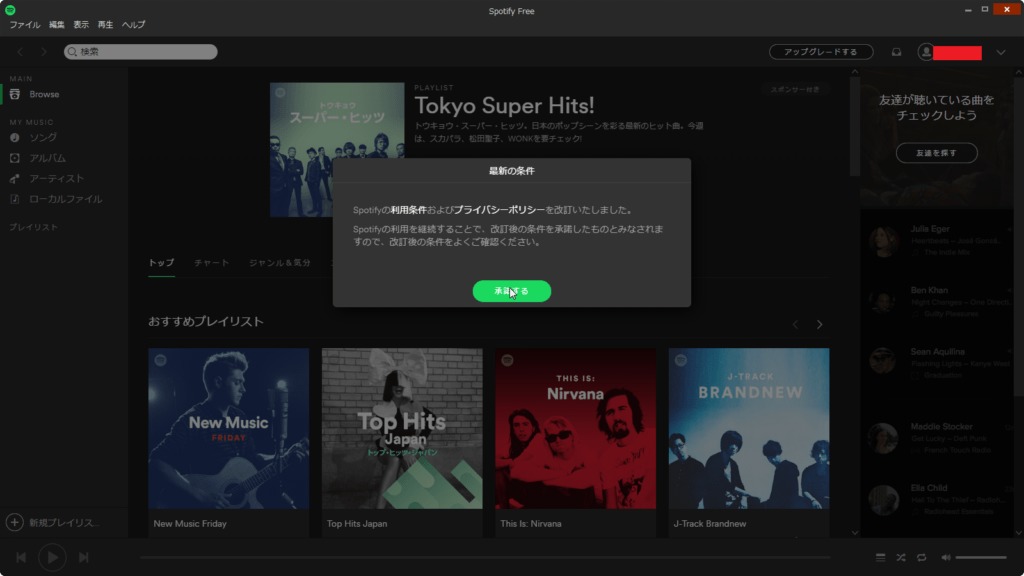Switch to the トップ tab

coord(161,263)
